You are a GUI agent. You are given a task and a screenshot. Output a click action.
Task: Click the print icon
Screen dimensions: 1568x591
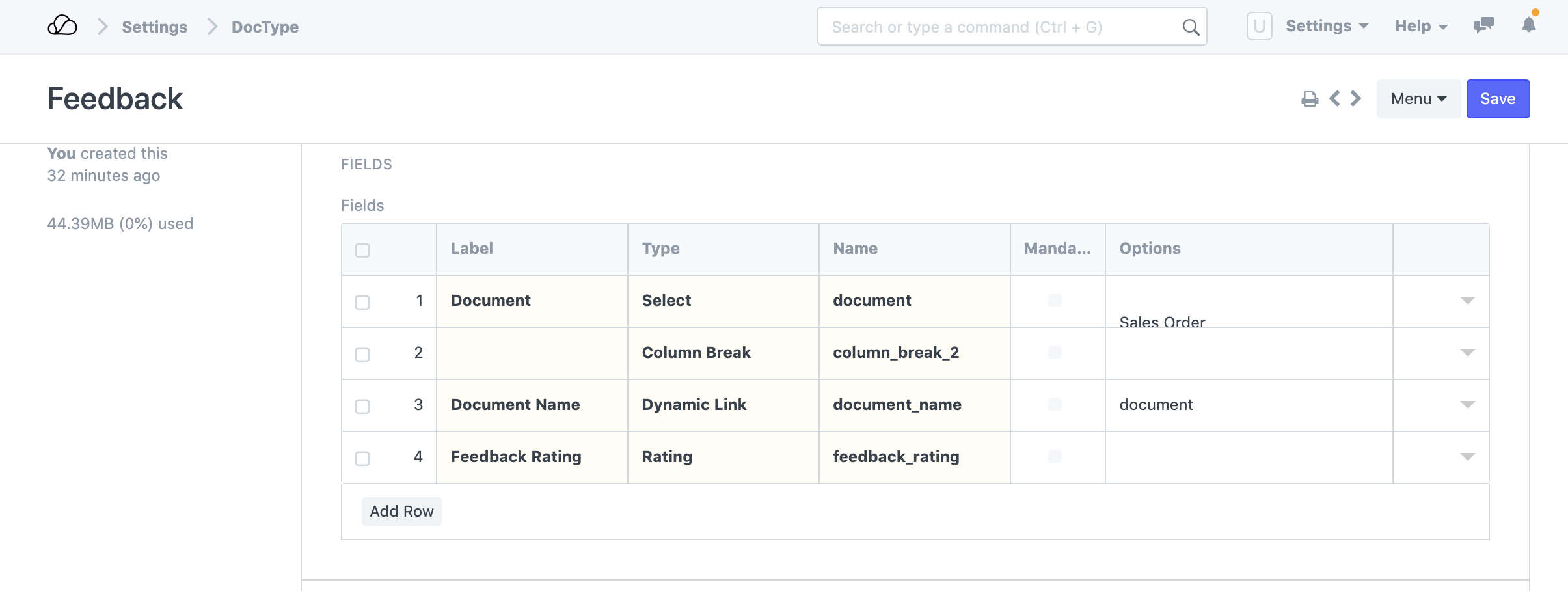click(1309, 99)
